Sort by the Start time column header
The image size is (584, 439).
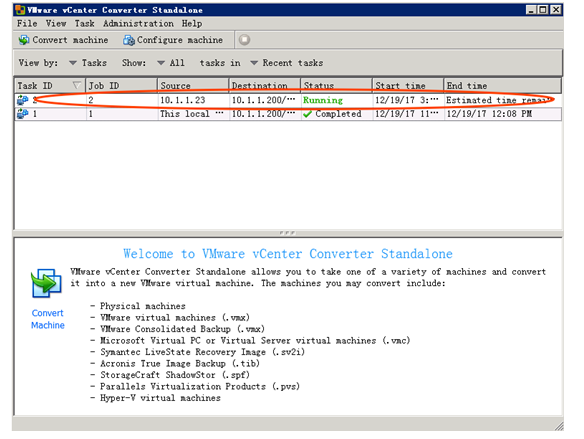tap(408, 86)
